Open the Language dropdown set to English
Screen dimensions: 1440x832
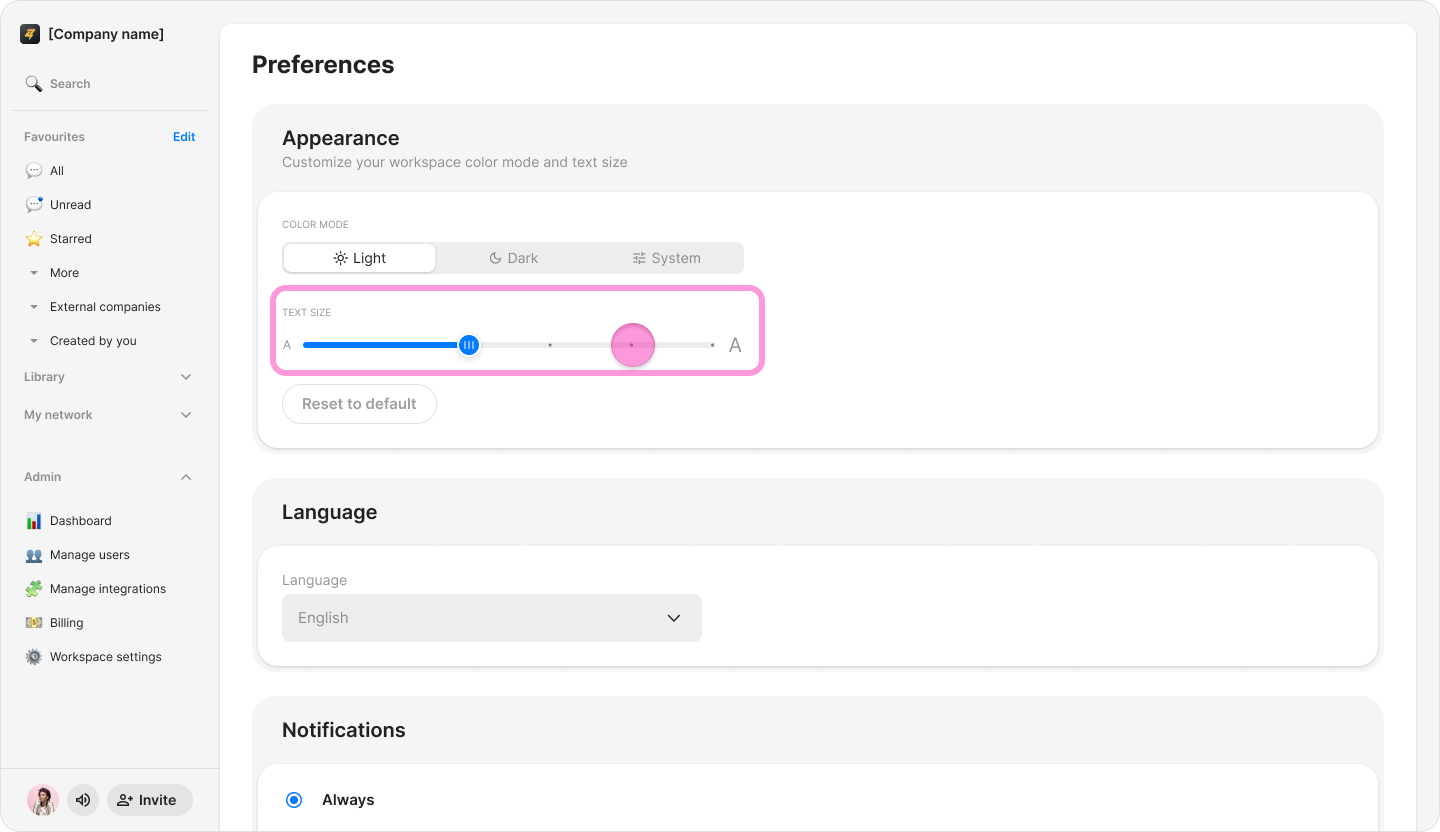click(492, 618)
